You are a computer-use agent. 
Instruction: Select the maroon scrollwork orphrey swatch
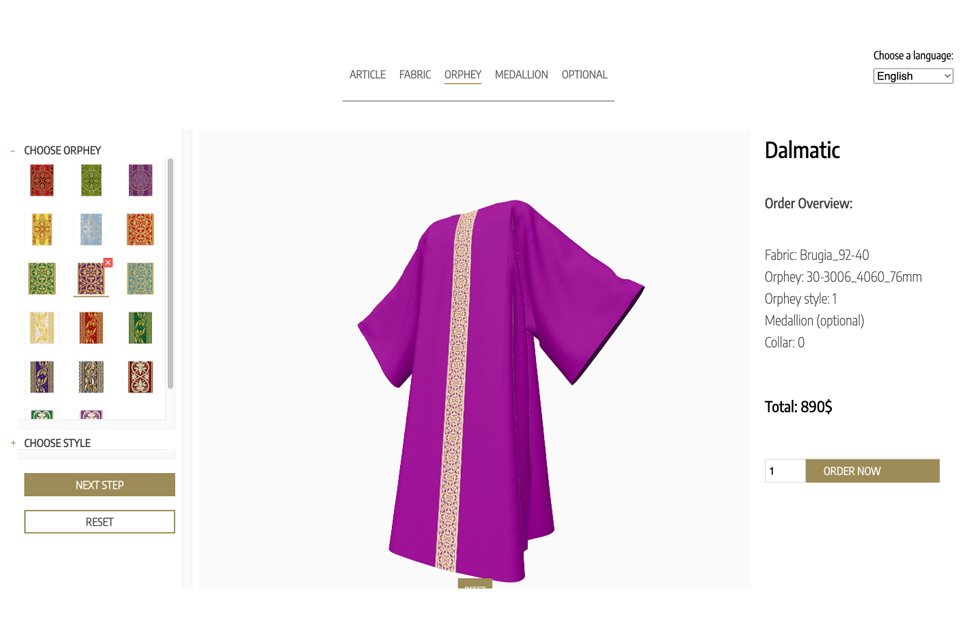[140, 376]
